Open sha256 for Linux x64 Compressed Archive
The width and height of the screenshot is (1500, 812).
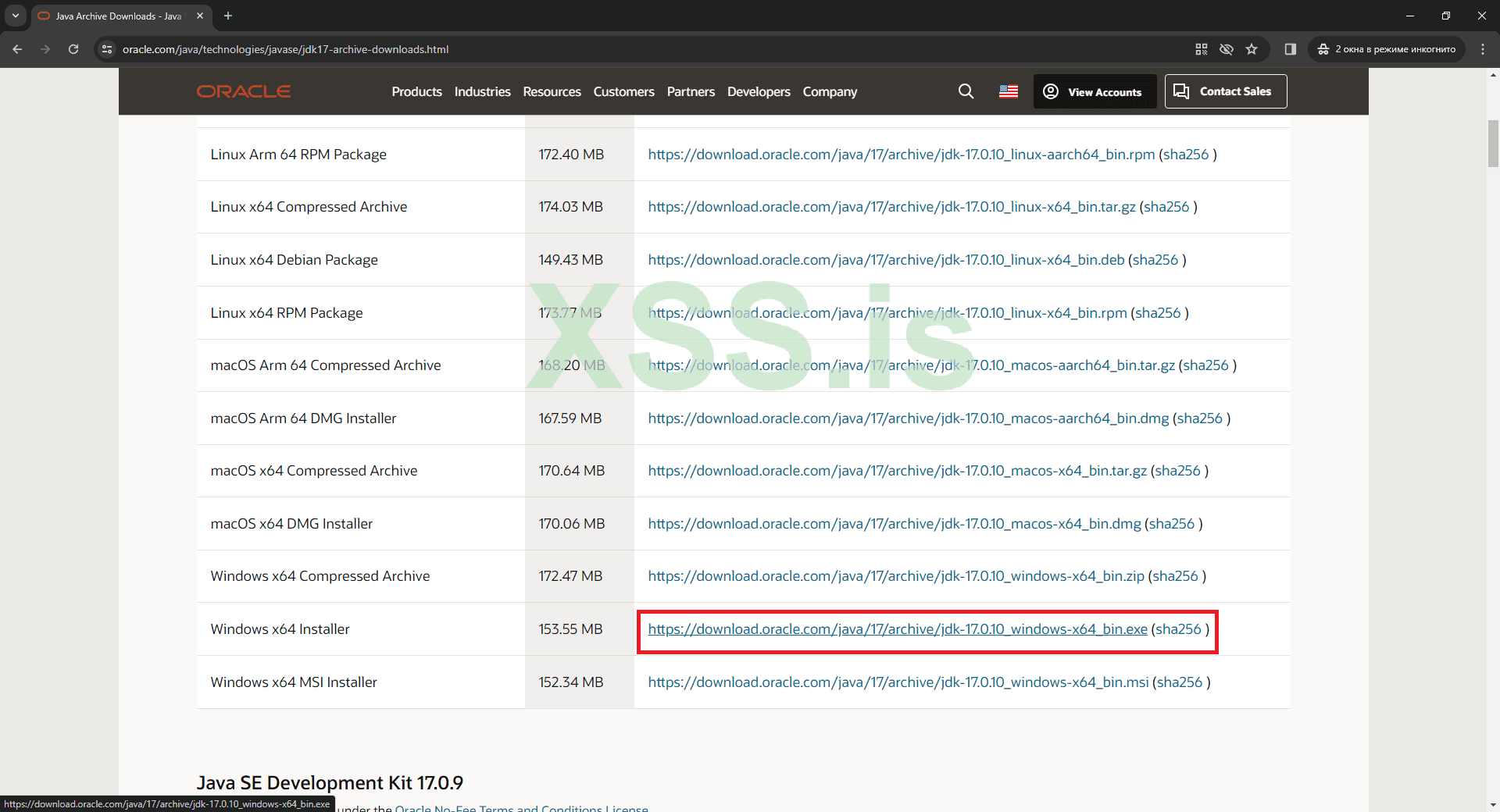click(1166, 207)
